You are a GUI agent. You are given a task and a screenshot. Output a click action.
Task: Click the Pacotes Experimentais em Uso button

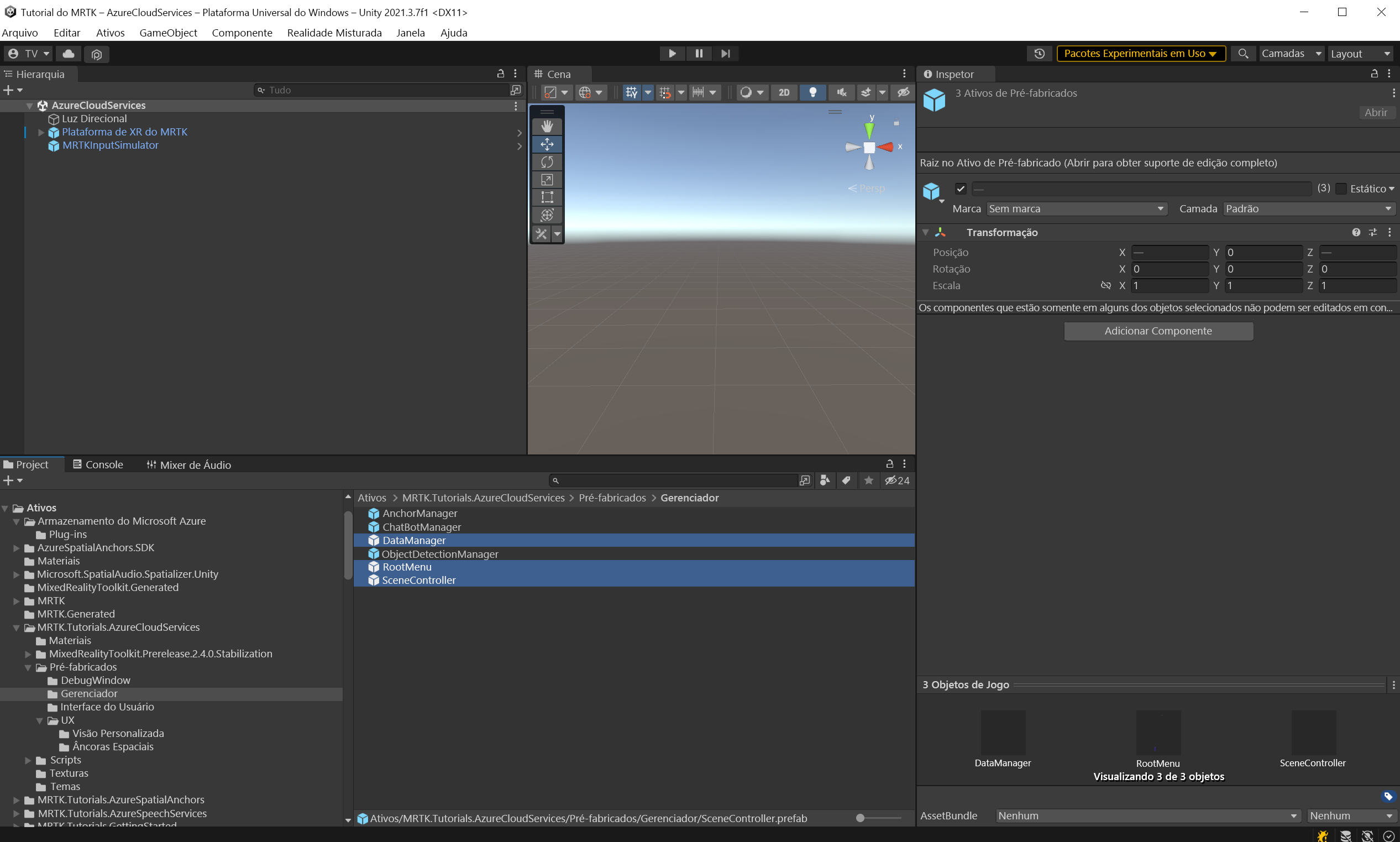click(1141, 53)
